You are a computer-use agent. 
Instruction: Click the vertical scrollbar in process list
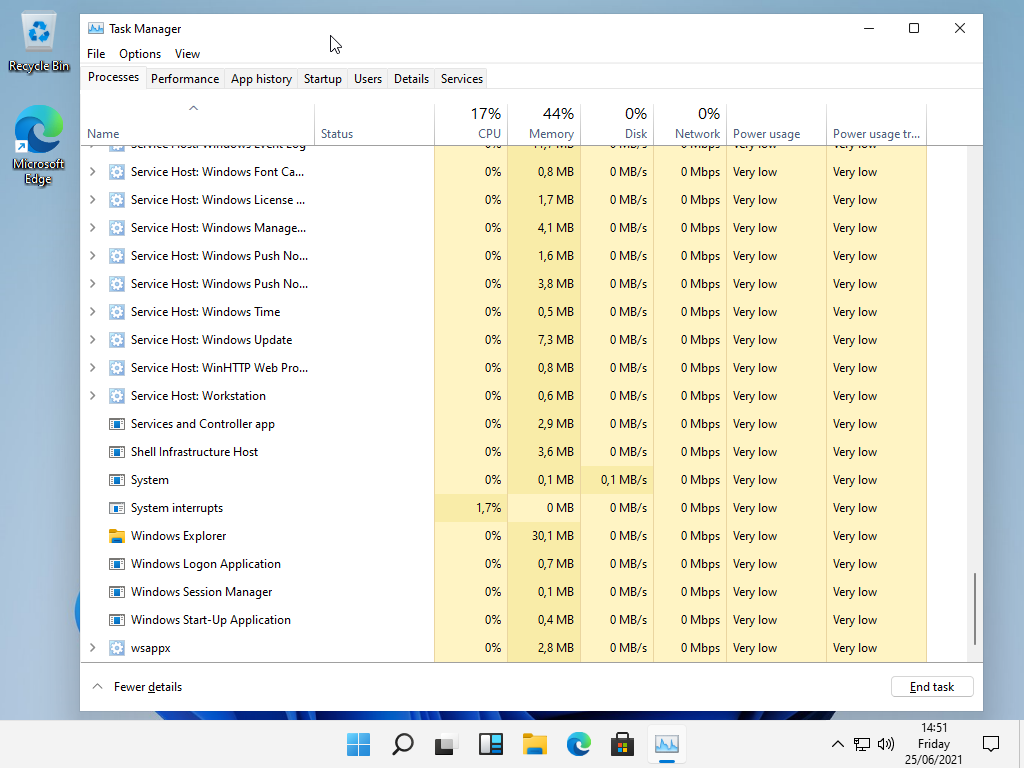(975, 608)
